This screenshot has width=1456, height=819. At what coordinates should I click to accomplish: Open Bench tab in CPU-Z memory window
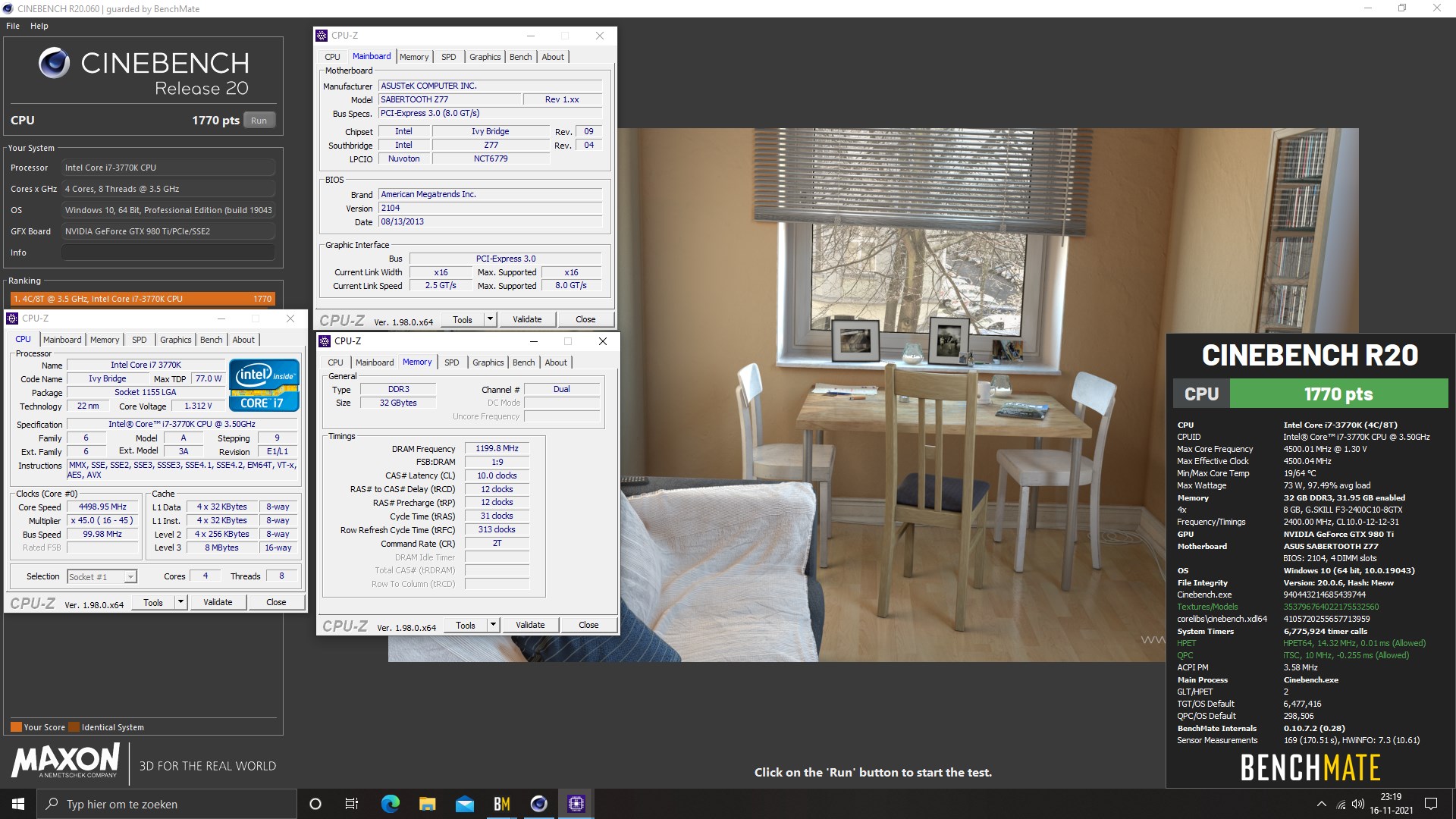coord(524,362)
